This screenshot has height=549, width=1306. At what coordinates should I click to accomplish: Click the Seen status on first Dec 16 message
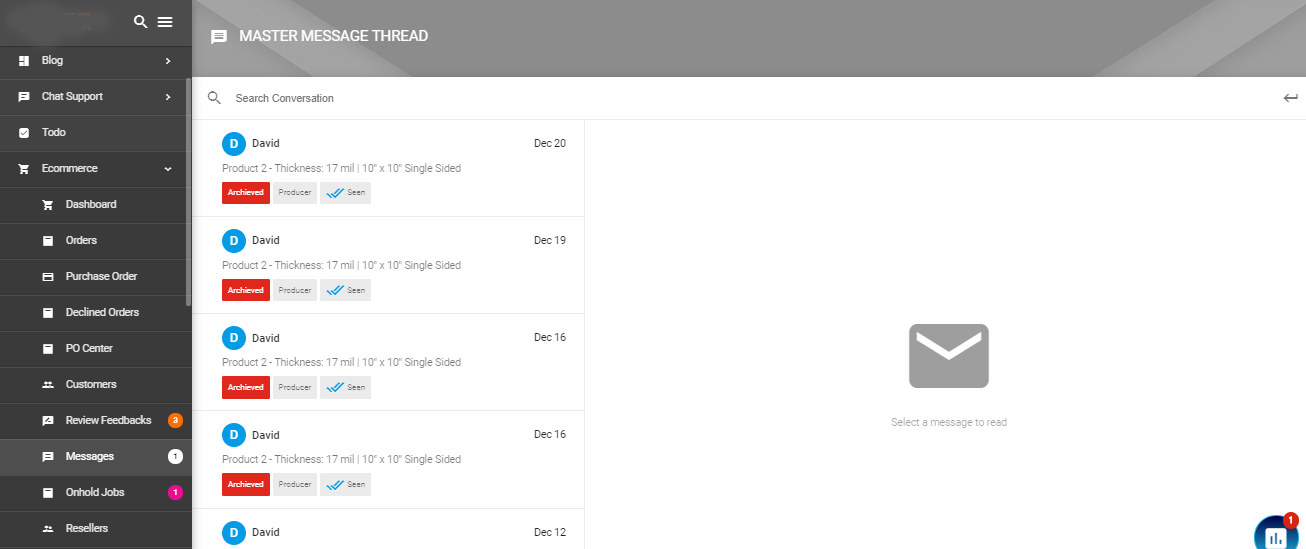(346, 387)
